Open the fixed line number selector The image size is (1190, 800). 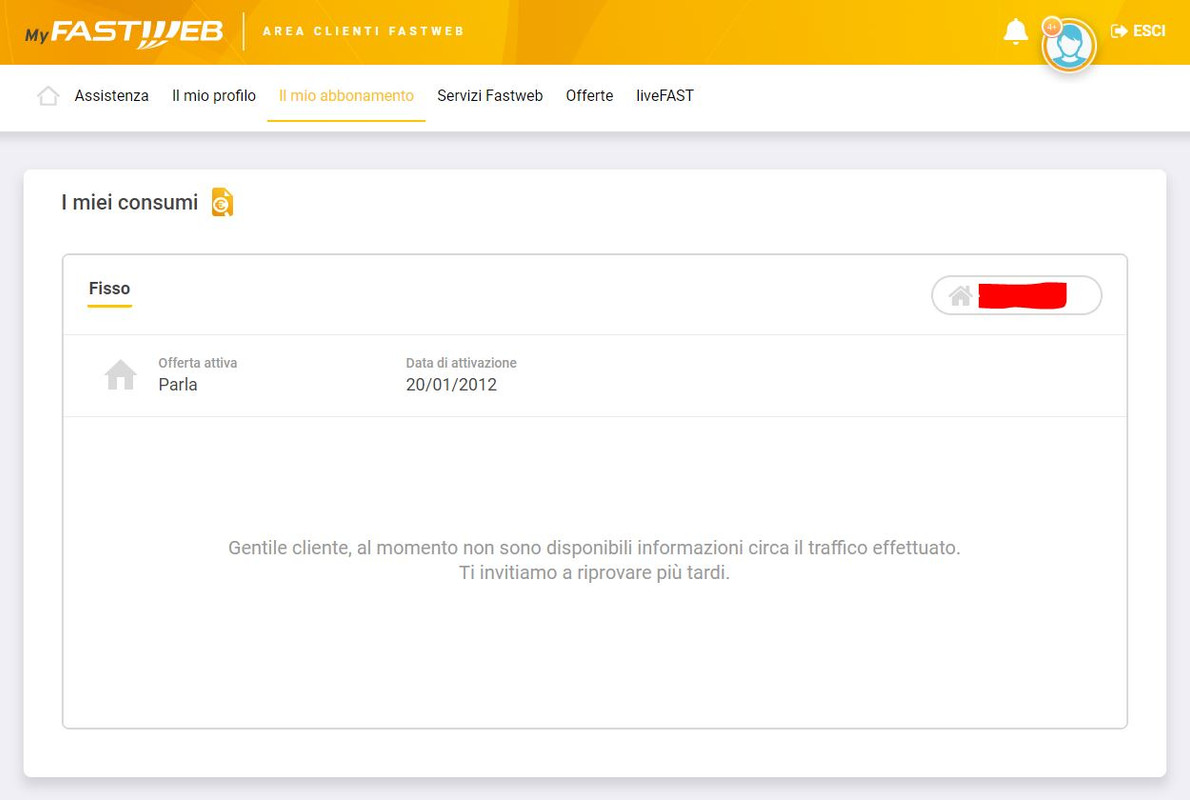(1016, 295)
